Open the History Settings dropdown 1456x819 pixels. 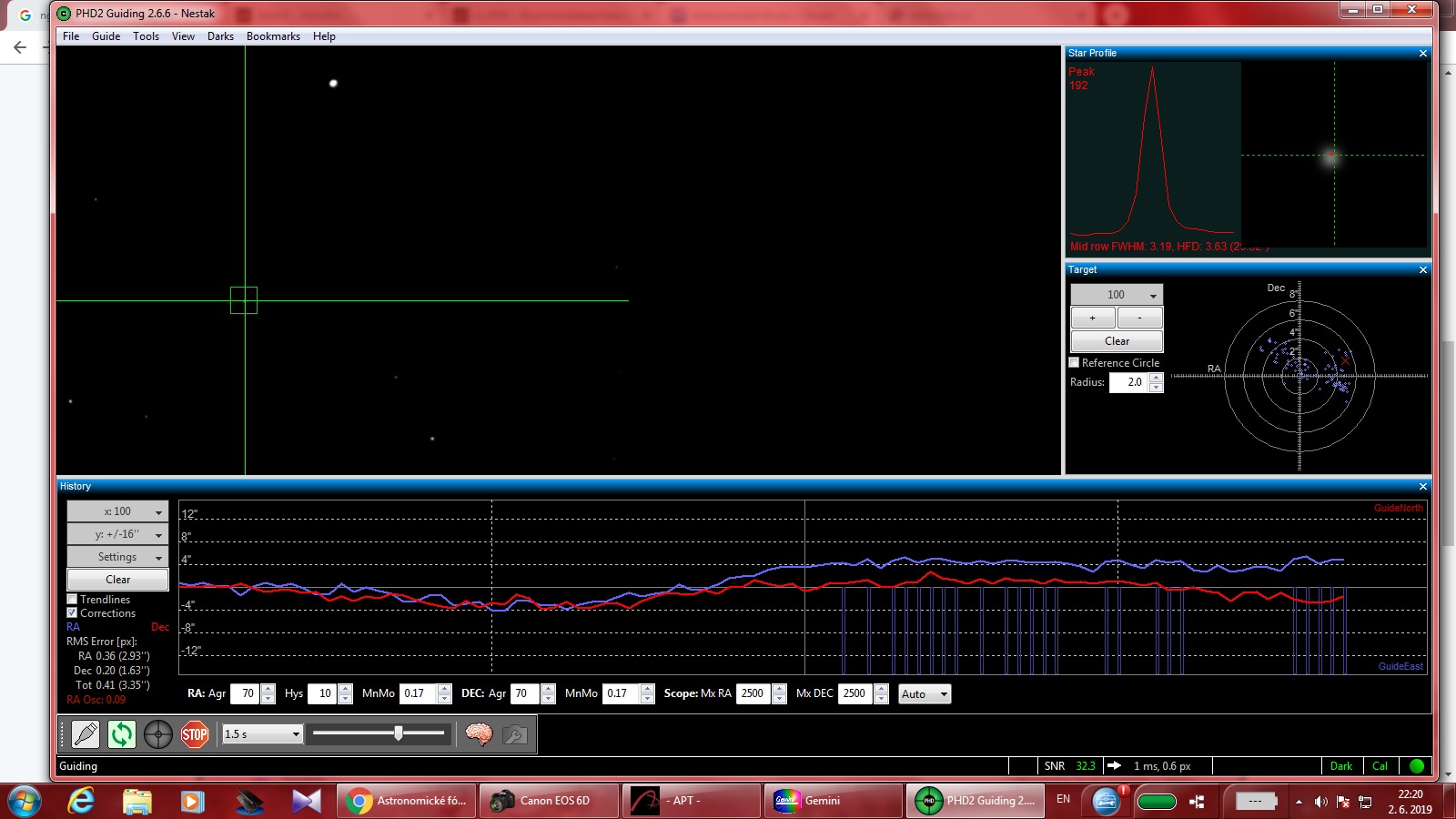pyautogui.click(x=117, y=557)
